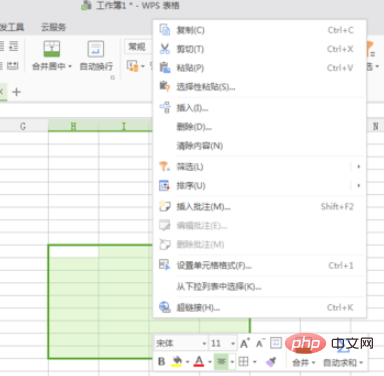The width and height of the screenshot is (384, 376).
Task: Click the active white cell in selection
Action: (73, 251)
